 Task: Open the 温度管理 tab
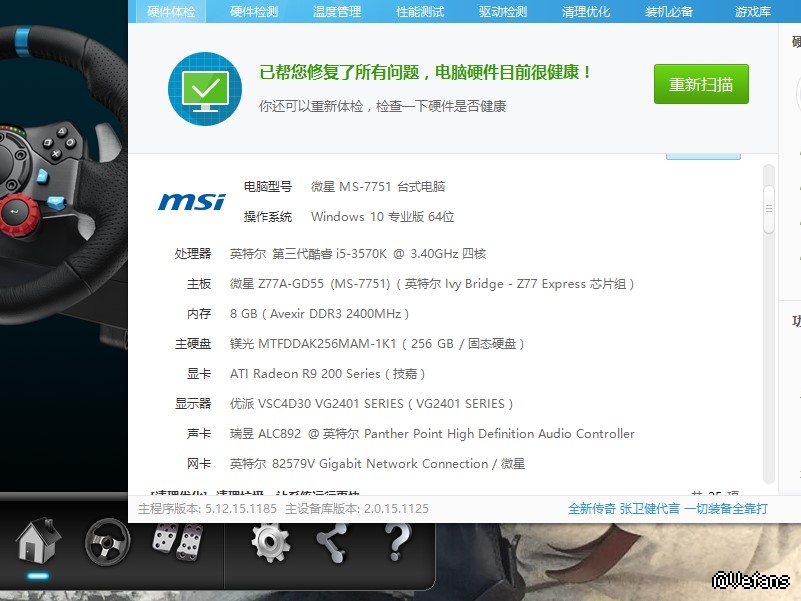coord(337,12)
